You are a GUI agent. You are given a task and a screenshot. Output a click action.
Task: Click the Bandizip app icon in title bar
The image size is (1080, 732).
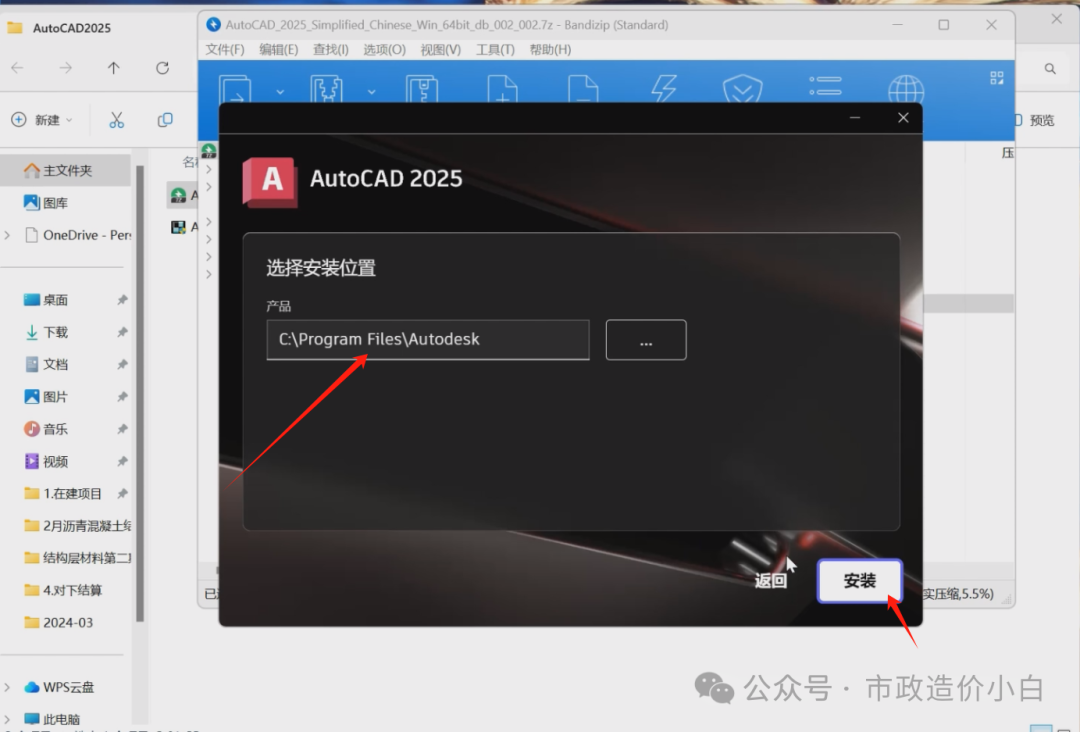pos(214,25)
